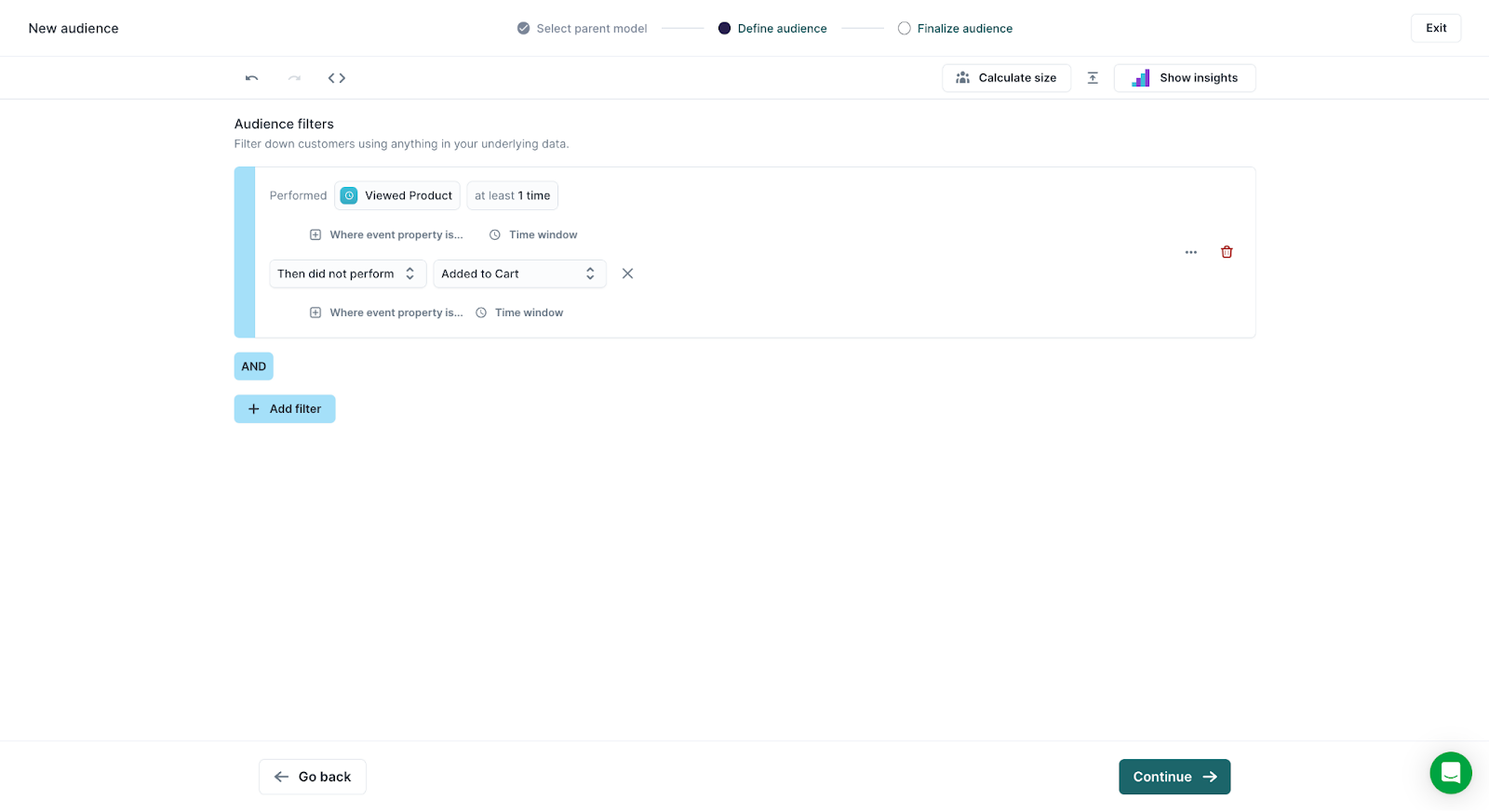Edit the at least 1 time frequency
Image resolution: width=1489 pixels, height=812 pixels.
point(512,195)
